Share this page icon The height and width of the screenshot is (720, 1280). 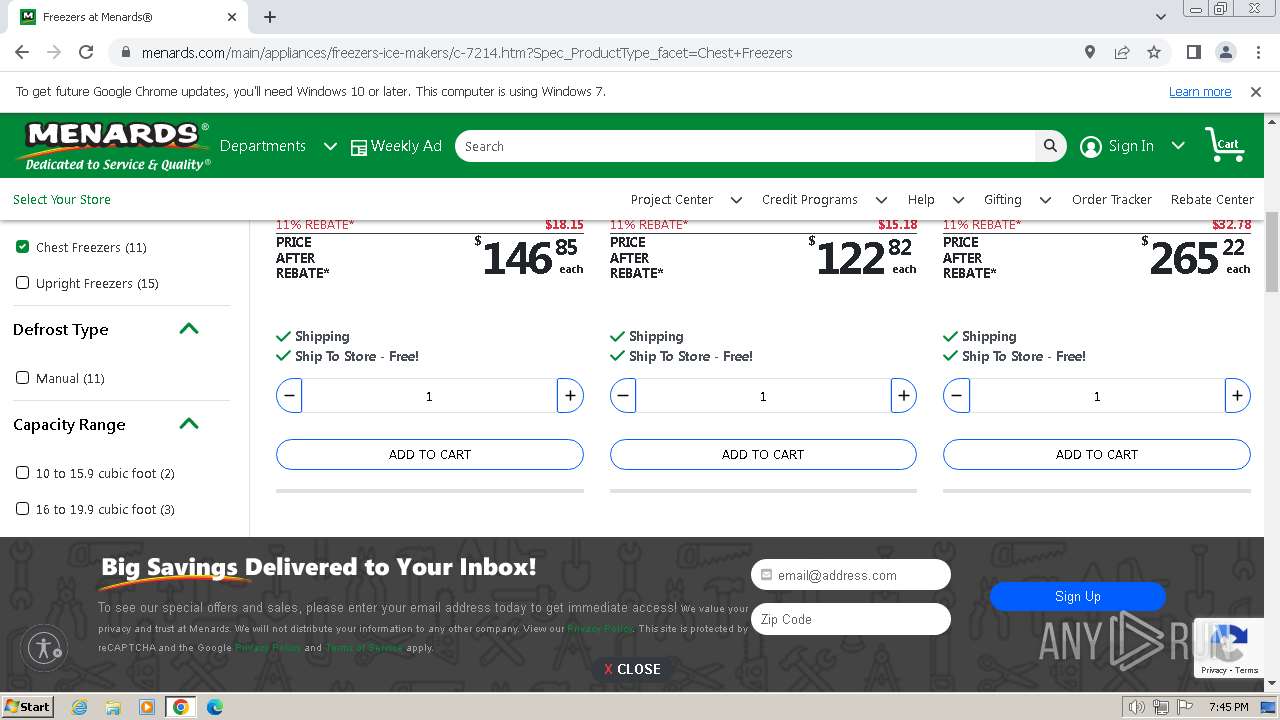1122,52
